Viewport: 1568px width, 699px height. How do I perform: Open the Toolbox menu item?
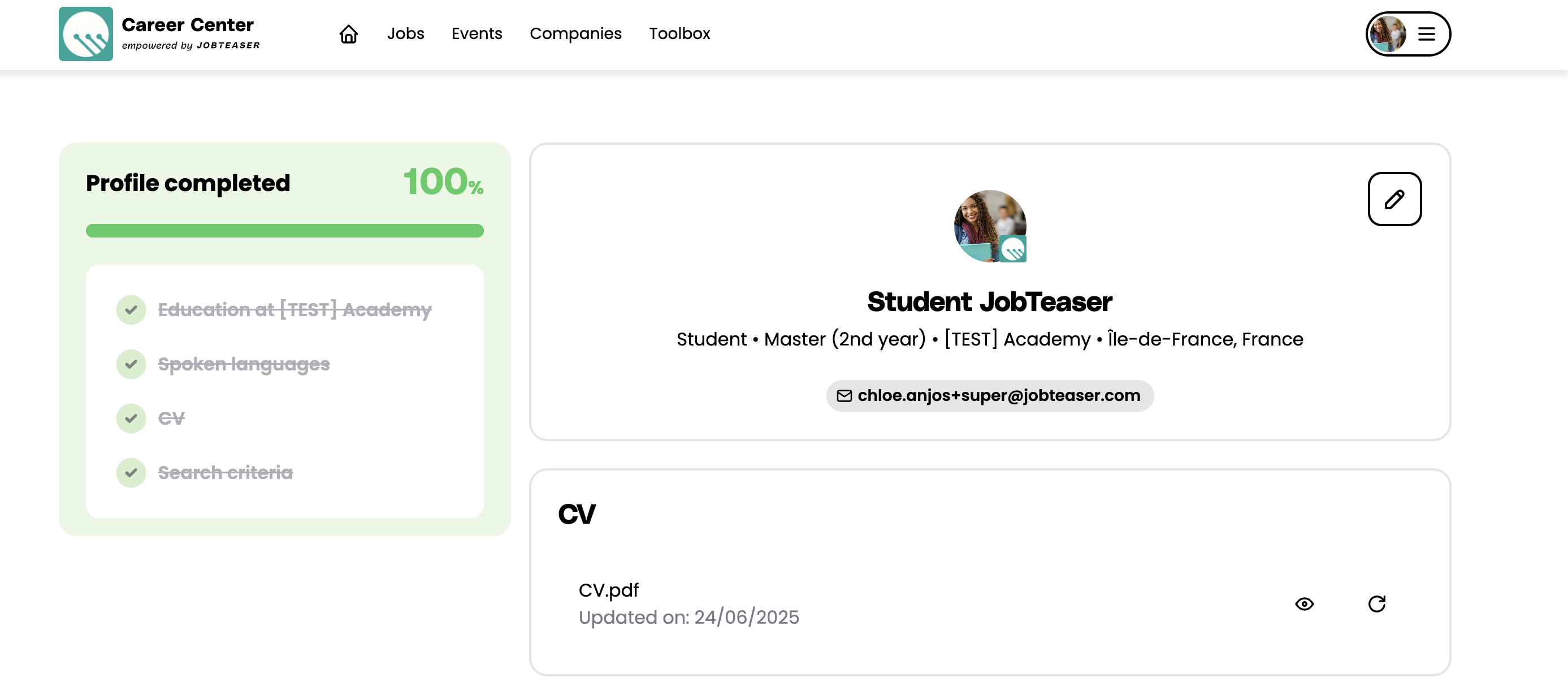679,34
